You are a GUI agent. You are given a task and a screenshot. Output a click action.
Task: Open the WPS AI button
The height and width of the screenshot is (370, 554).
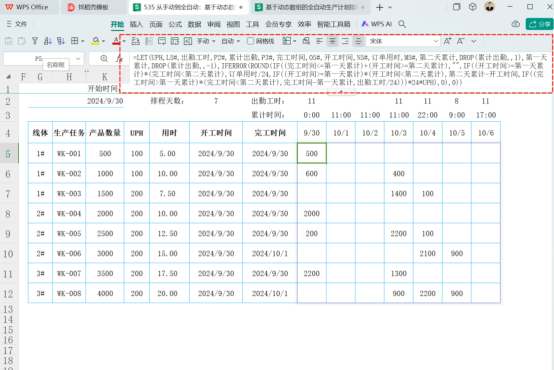377,24
